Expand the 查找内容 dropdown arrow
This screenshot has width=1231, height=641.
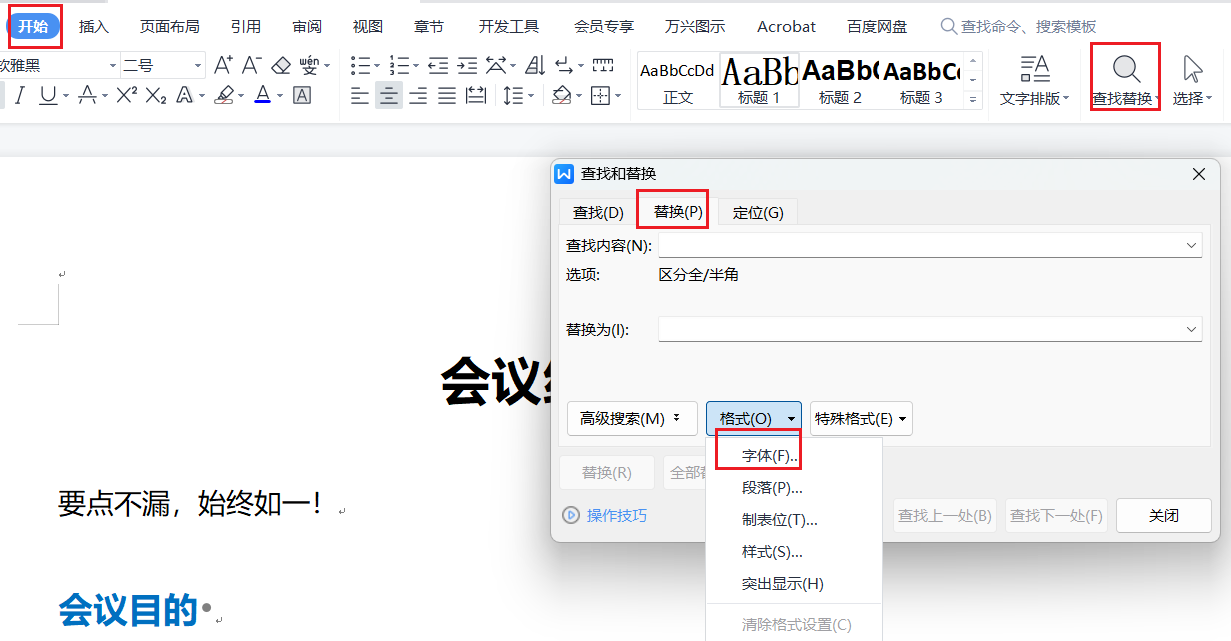pyautogui.click(x=1191, y=245)
